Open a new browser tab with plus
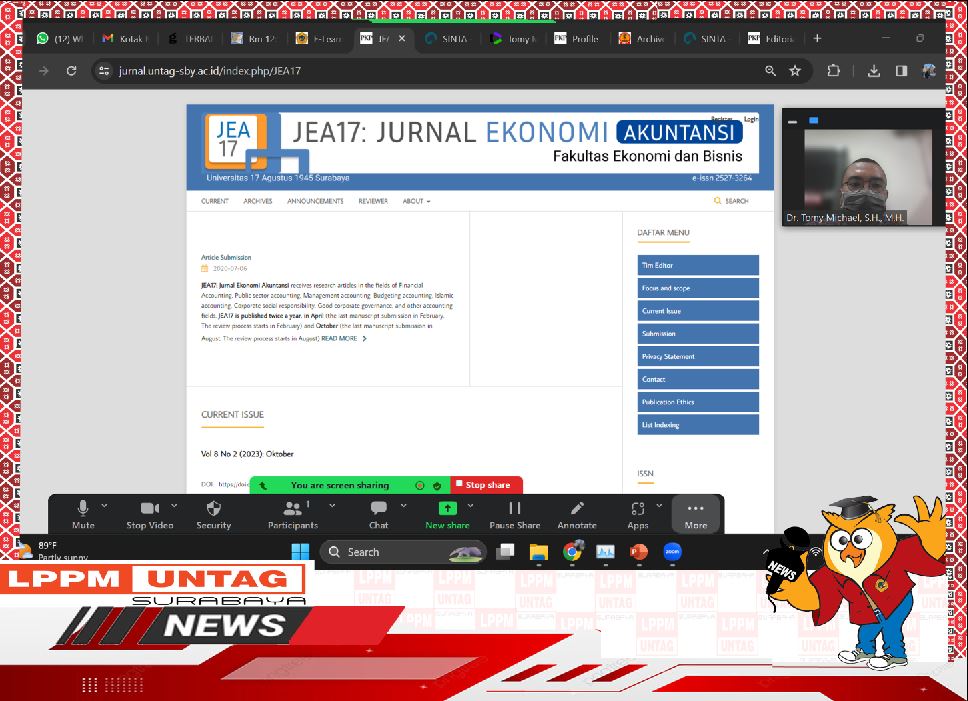 (817, 38)
